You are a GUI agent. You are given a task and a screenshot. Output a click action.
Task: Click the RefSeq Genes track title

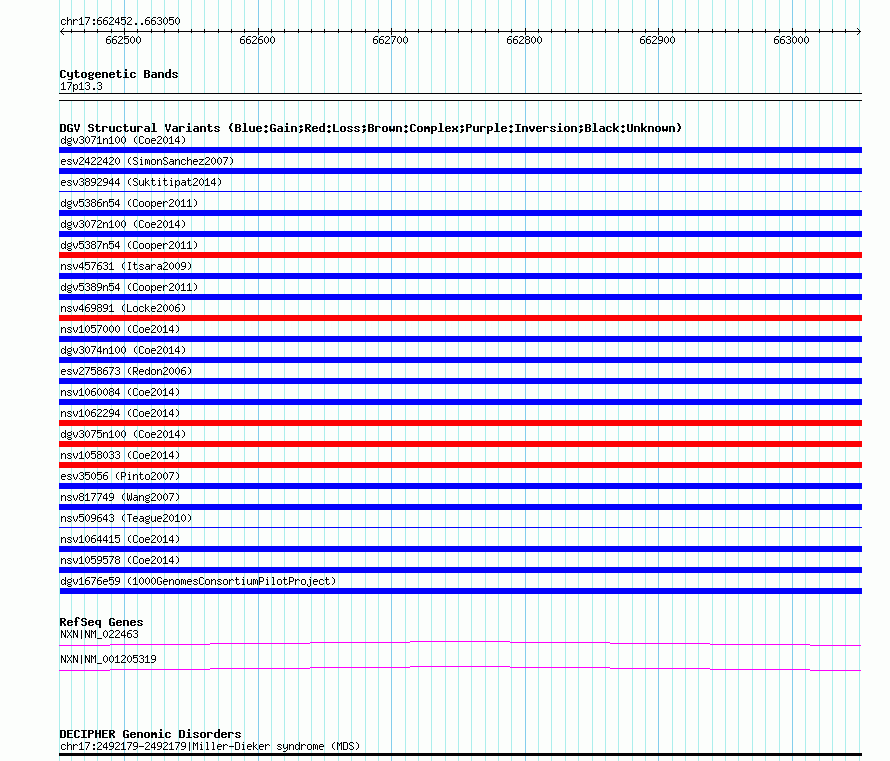pyautogui.click(x=101, y=622)
